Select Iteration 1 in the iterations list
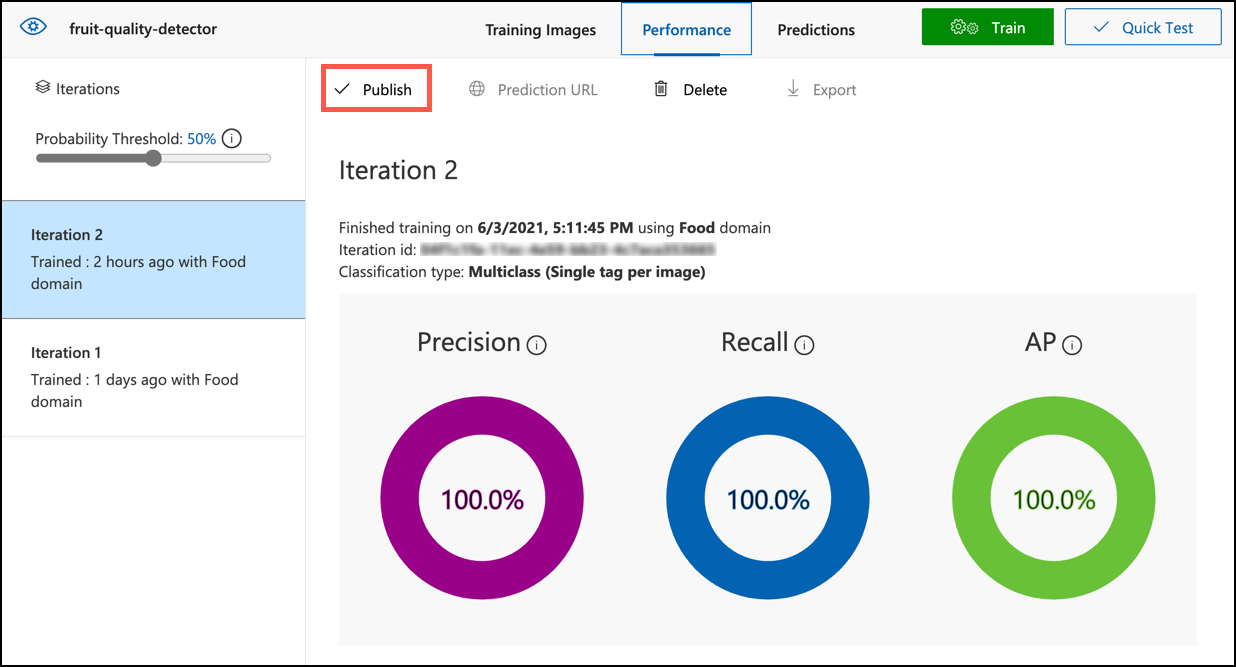This screenshot has width=1236, height=667. coord(153,377)
